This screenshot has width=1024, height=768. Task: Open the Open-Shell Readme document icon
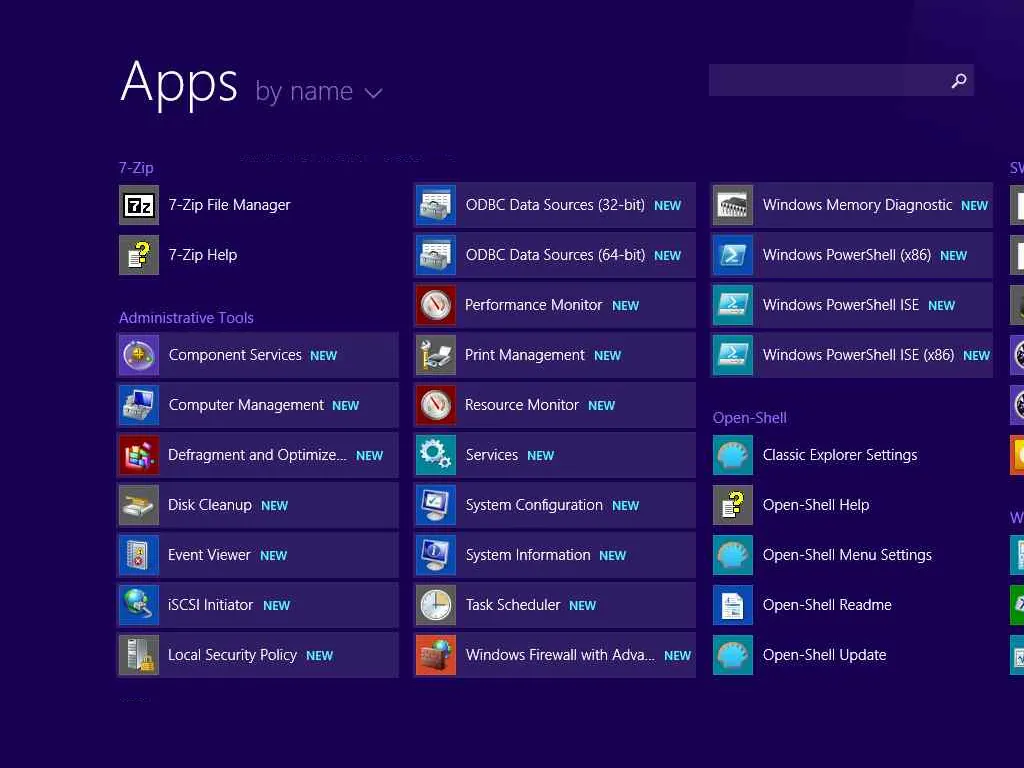[733, 605]
